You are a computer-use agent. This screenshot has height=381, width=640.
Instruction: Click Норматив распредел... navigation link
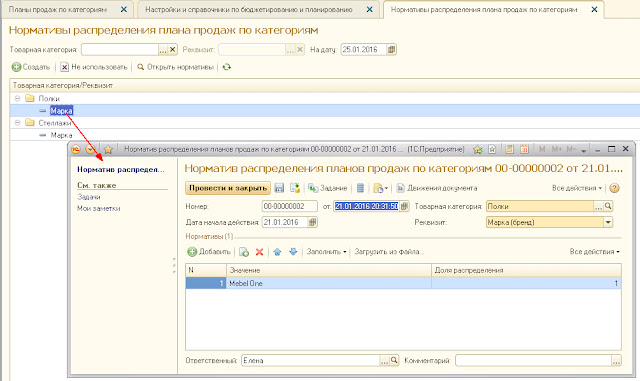coord(121,169)
